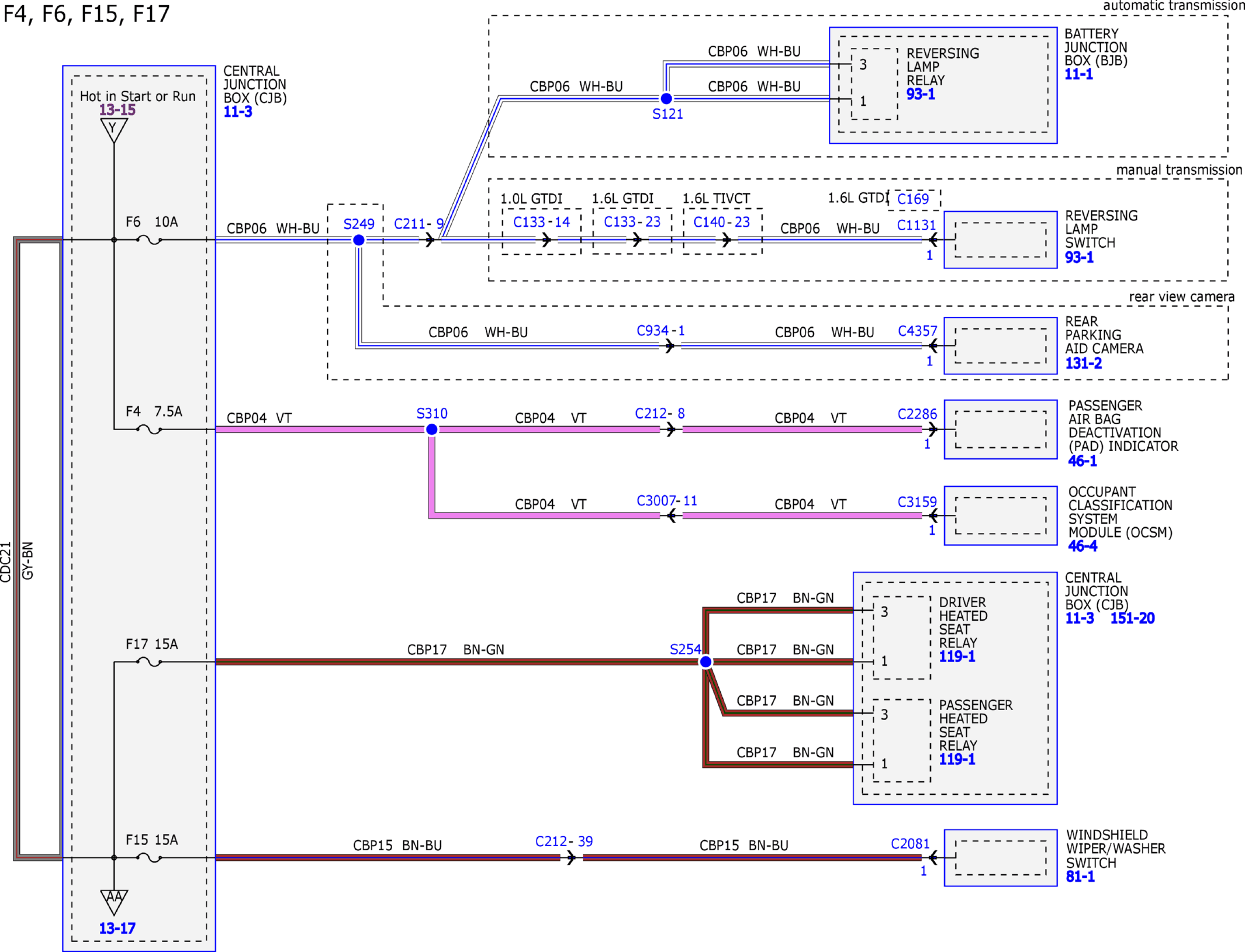
Task: Click the 151-20 Central Junction Box reference
Action: [x=1132, y=618]
